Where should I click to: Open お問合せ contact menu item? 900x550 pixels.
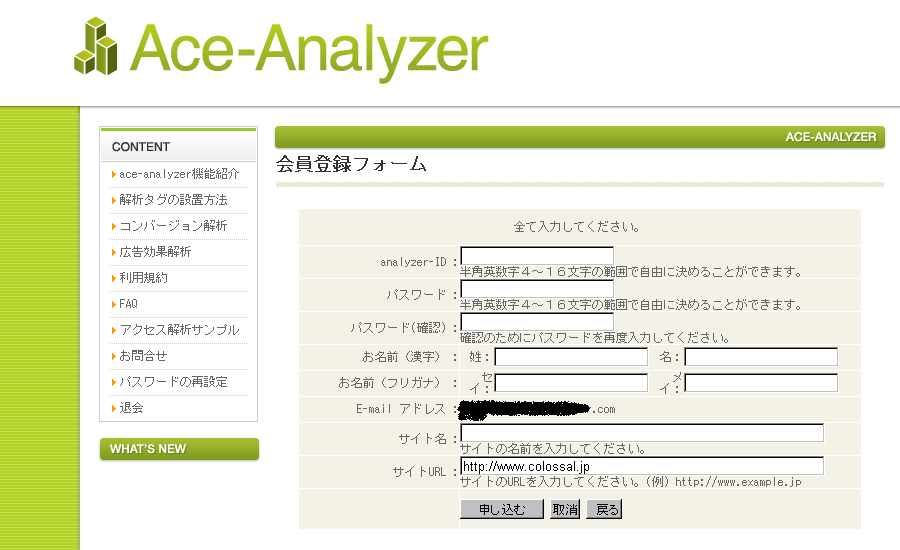click(x=143, y=356)
